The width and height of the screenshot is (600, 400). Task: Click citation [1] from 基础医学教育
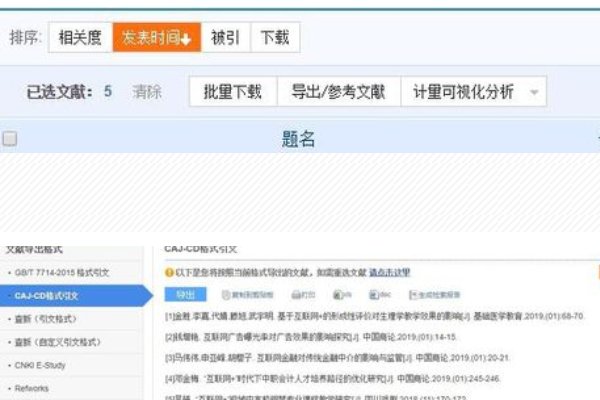coord(375,316)
